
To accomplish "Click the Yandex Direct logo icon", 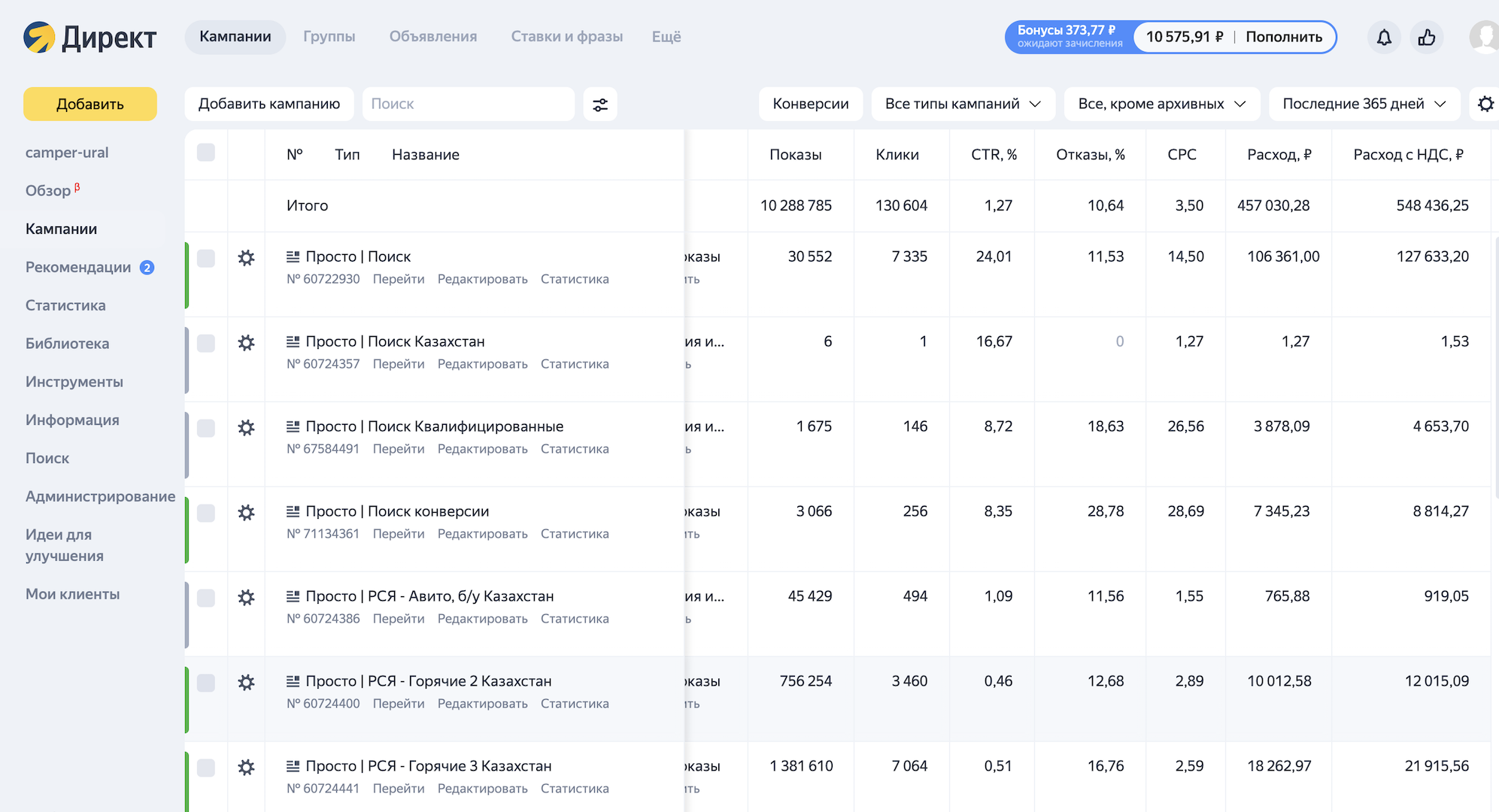I will coord(39,37).
